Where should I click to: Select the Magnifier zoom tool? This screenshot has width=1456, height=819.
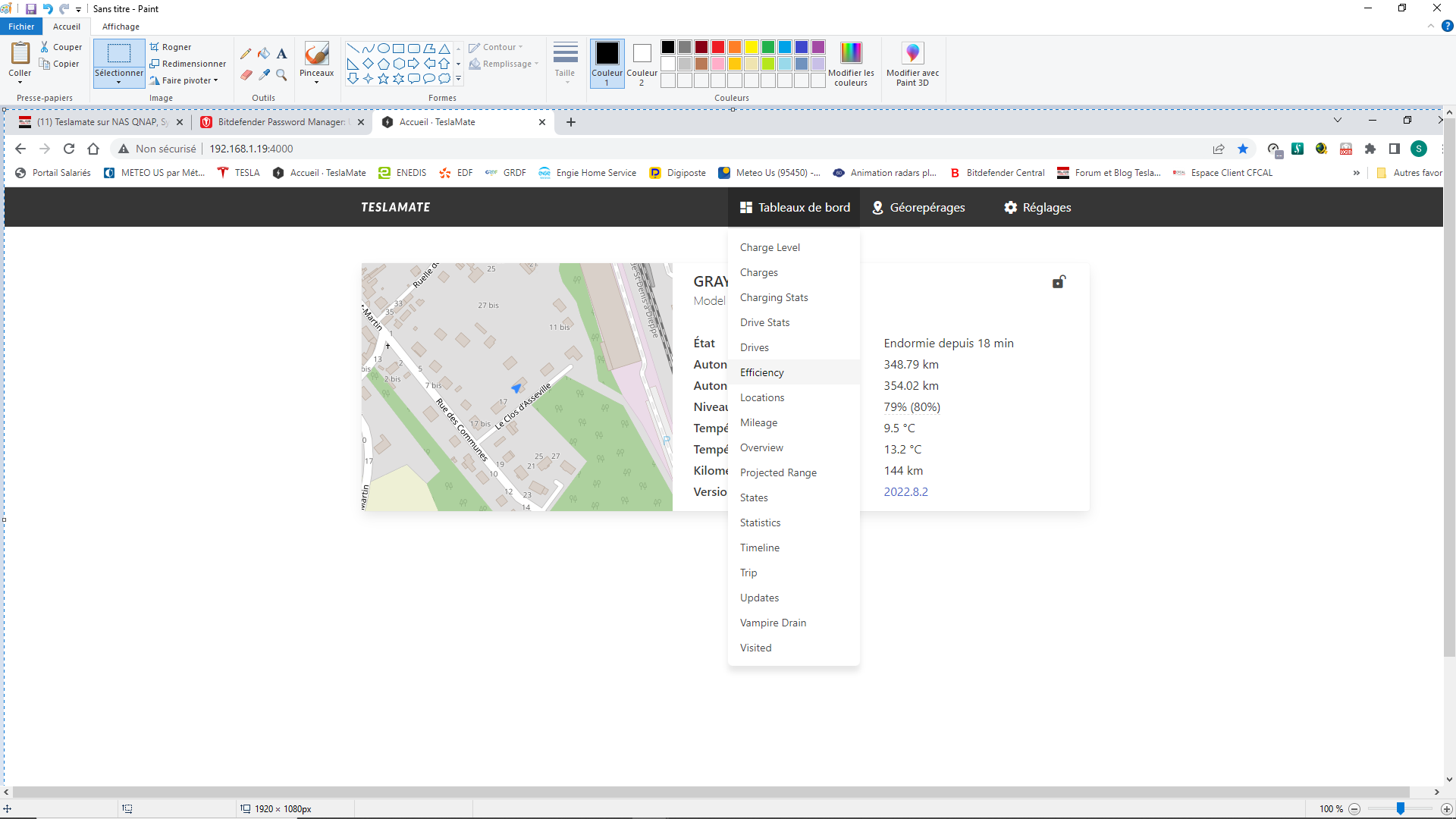[x=281, y=74]
